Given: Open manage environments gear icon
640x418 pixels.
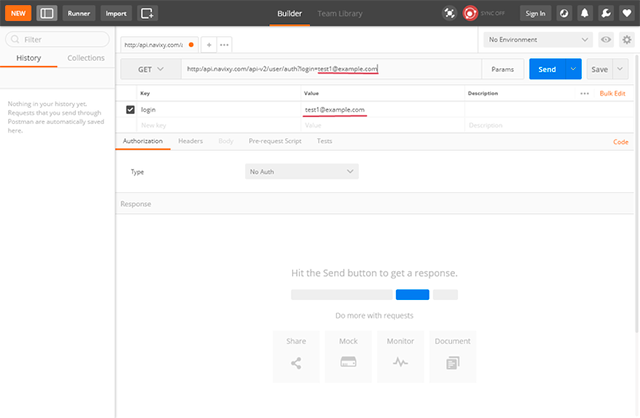Looking at the screenshot, I should point(627,40).
